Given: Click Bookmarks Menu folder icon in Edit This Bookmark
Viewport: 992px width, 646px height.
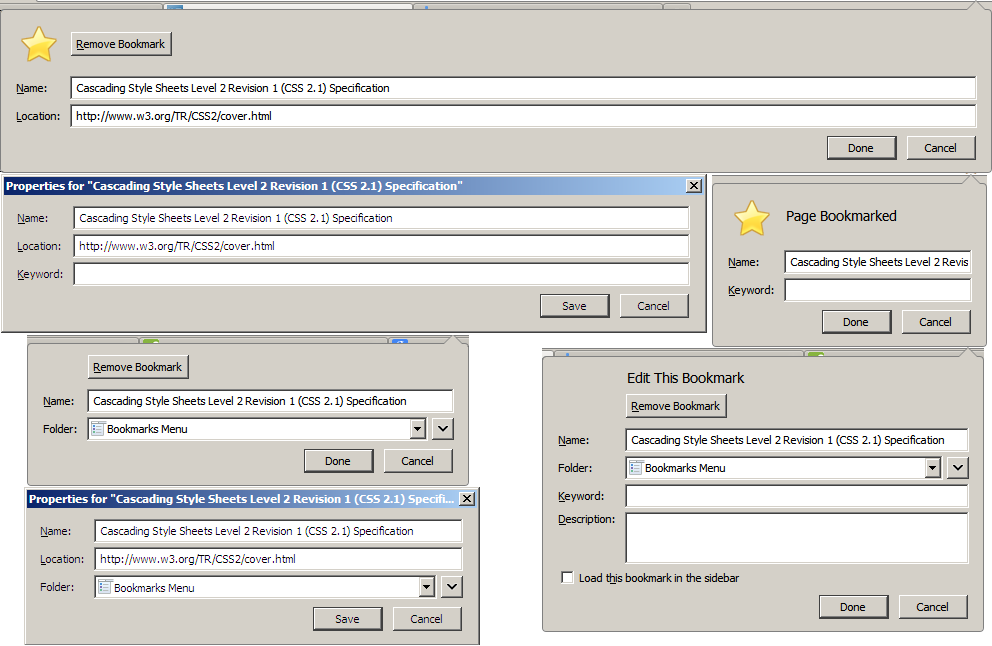Looking at the screenshot, I should 636,468.
